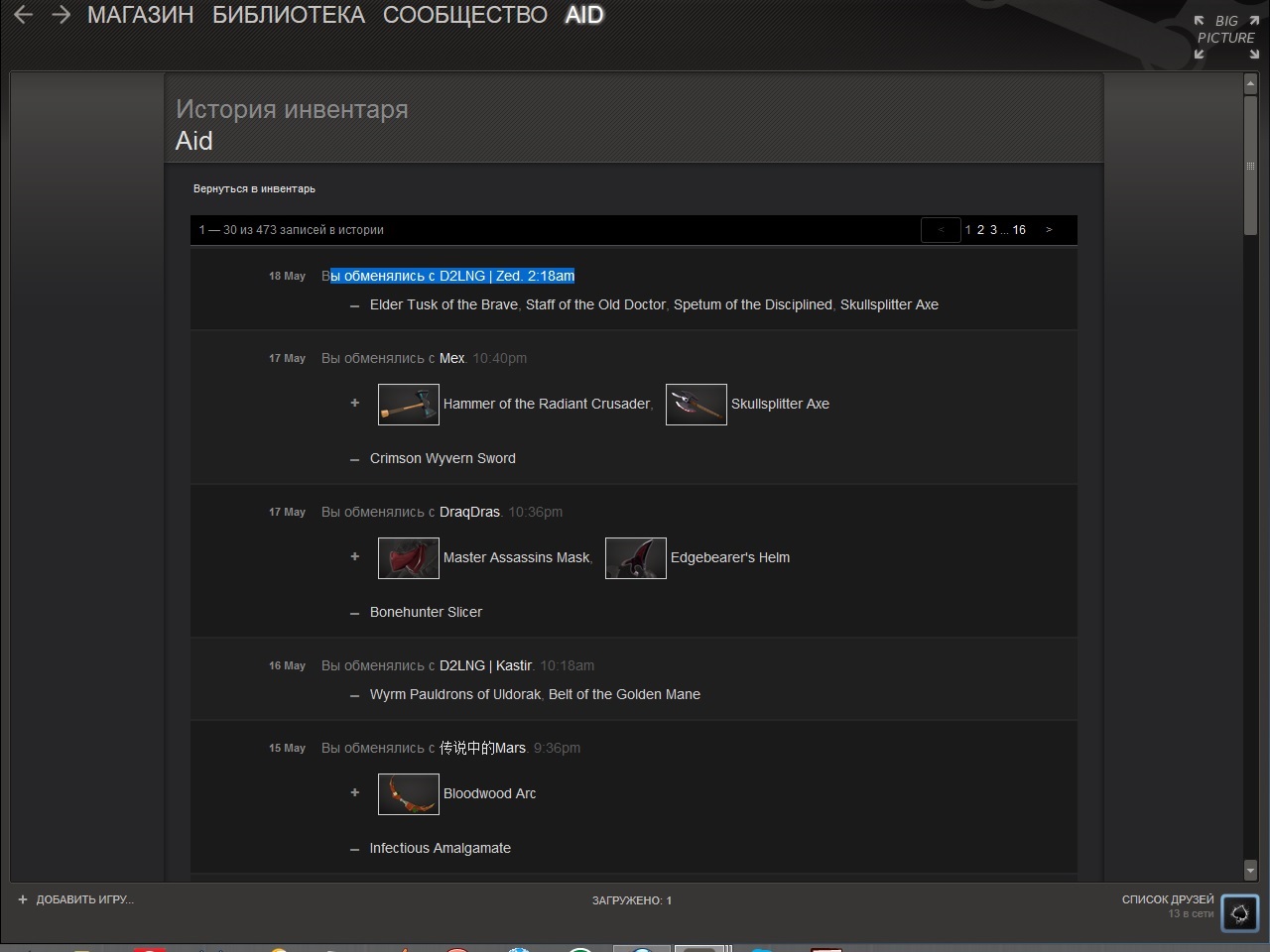
Task: Select Bonehunter Slicer item
Action: coord(426,612)
